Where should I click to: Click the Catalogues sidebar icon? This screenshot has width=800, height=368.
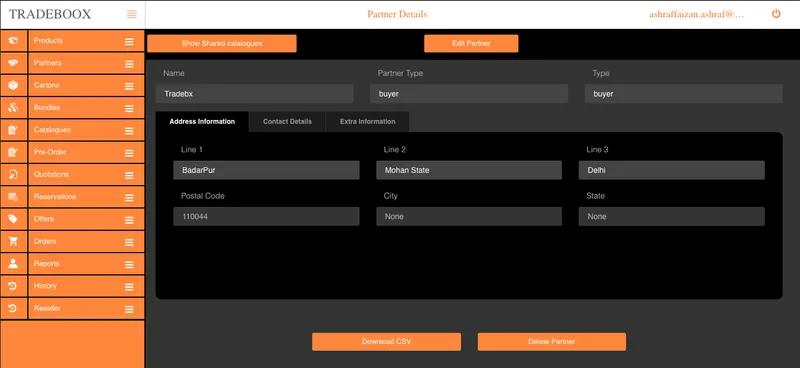coord(13,130)
